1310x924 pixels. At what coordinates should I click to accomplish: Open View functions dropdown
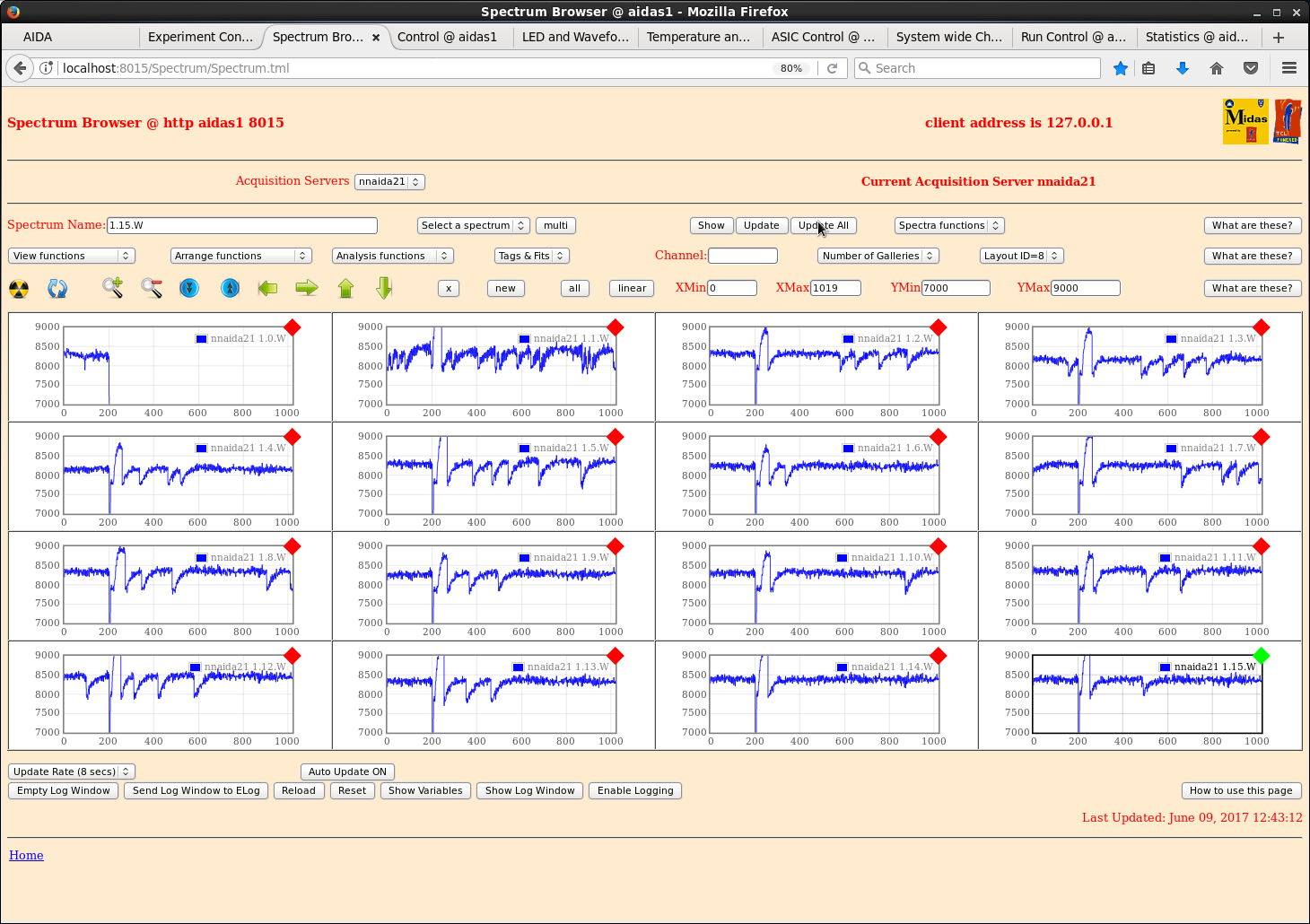tap(72, 257)
